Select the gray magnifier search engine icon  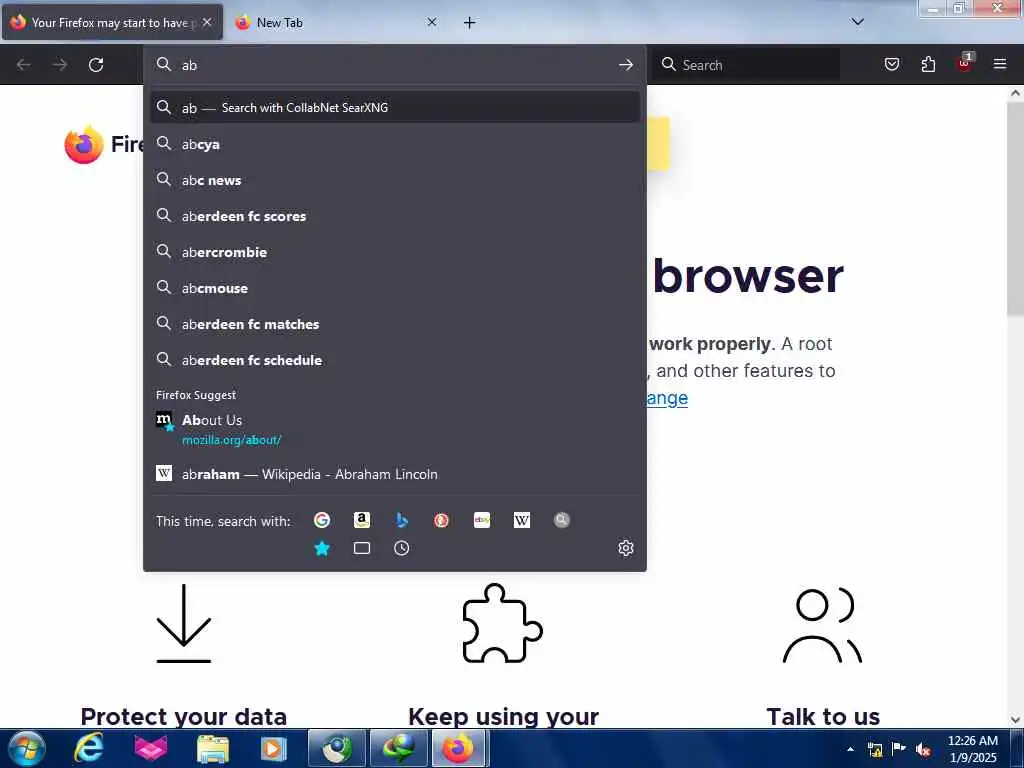click(562, 520)
